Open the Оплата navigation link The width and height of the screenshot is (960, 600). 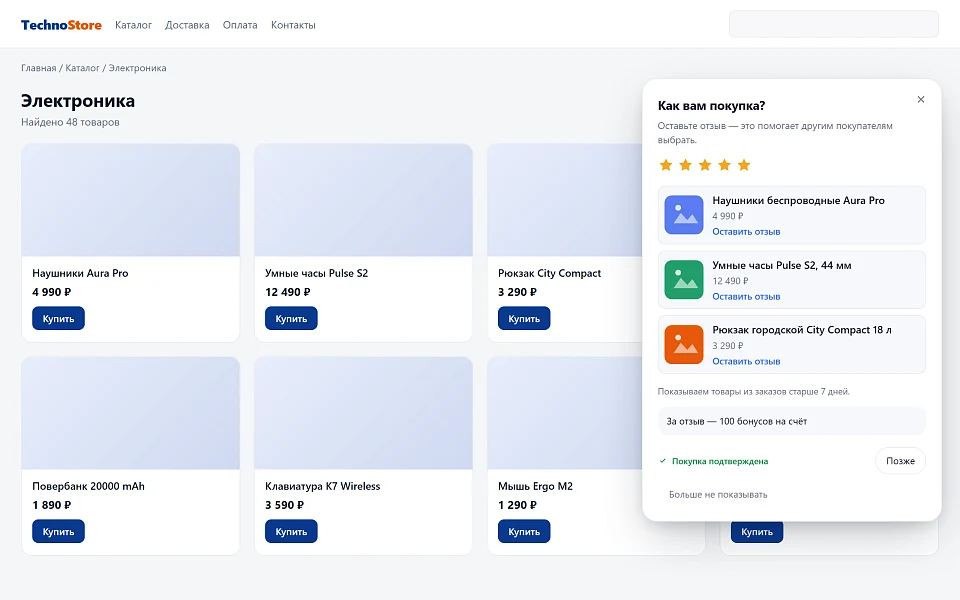tap(240, 25)
